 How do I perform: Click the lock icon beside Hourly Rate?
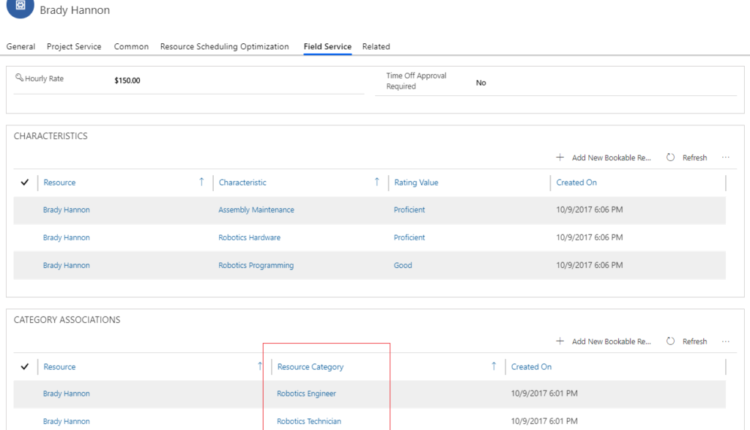point(19,78)
